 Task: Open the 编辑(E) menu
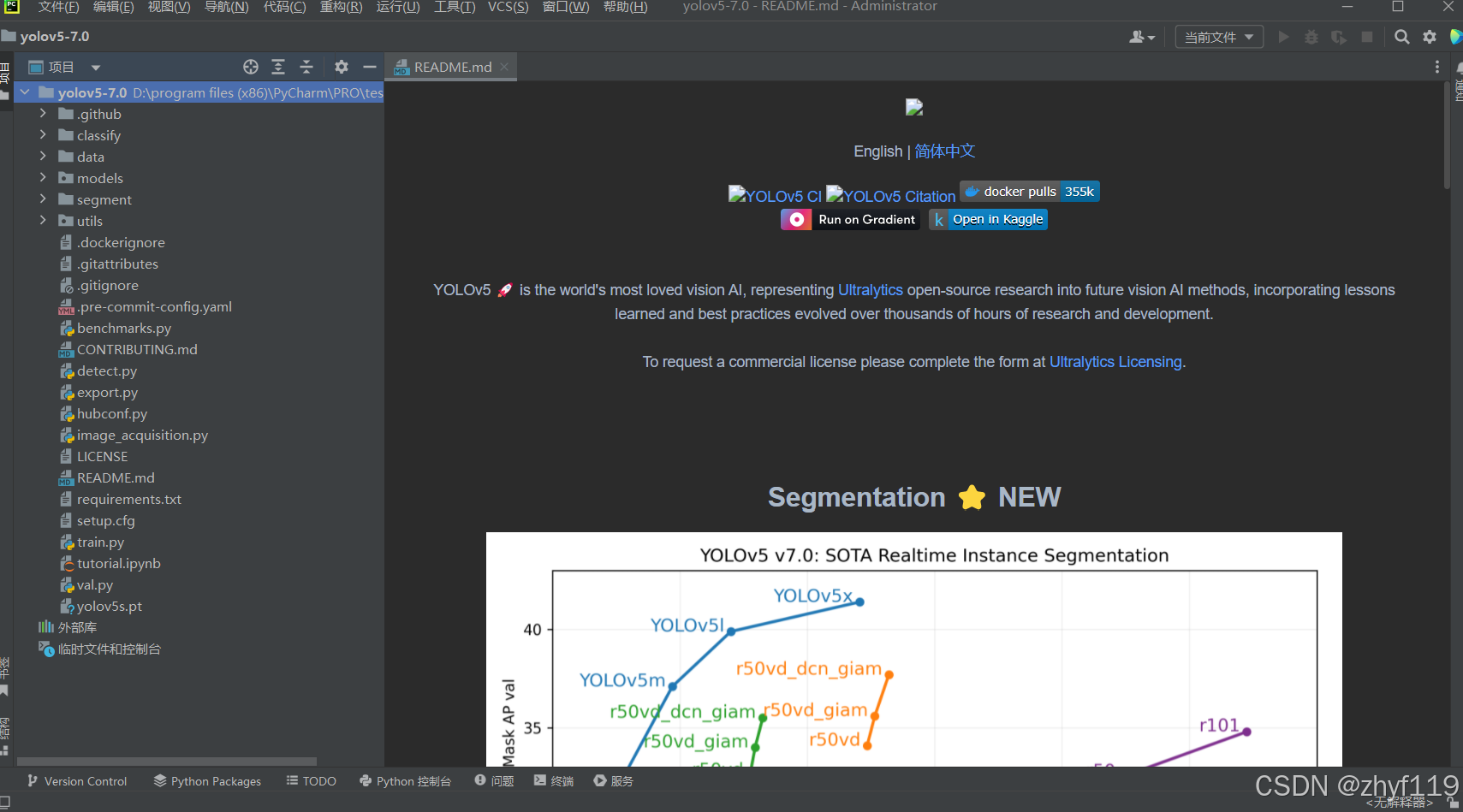pos(113,7)
